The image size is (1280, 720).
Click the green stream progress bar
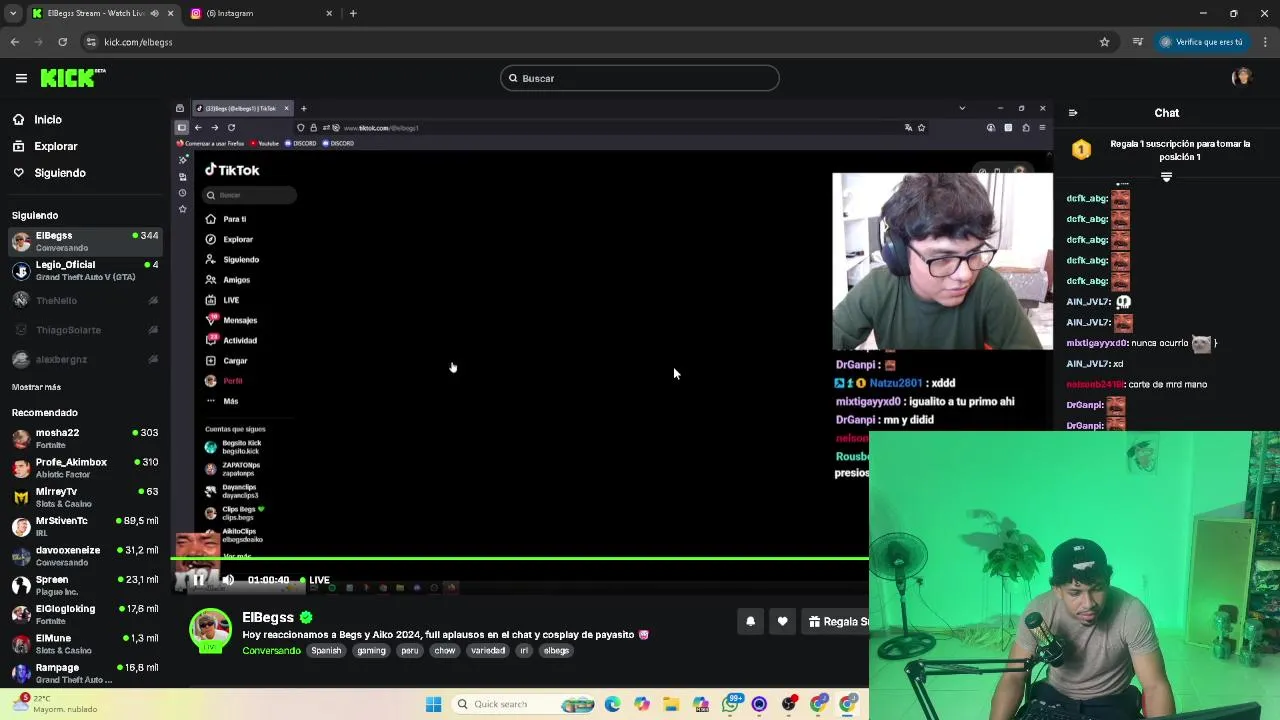click(x=520, y=558)
